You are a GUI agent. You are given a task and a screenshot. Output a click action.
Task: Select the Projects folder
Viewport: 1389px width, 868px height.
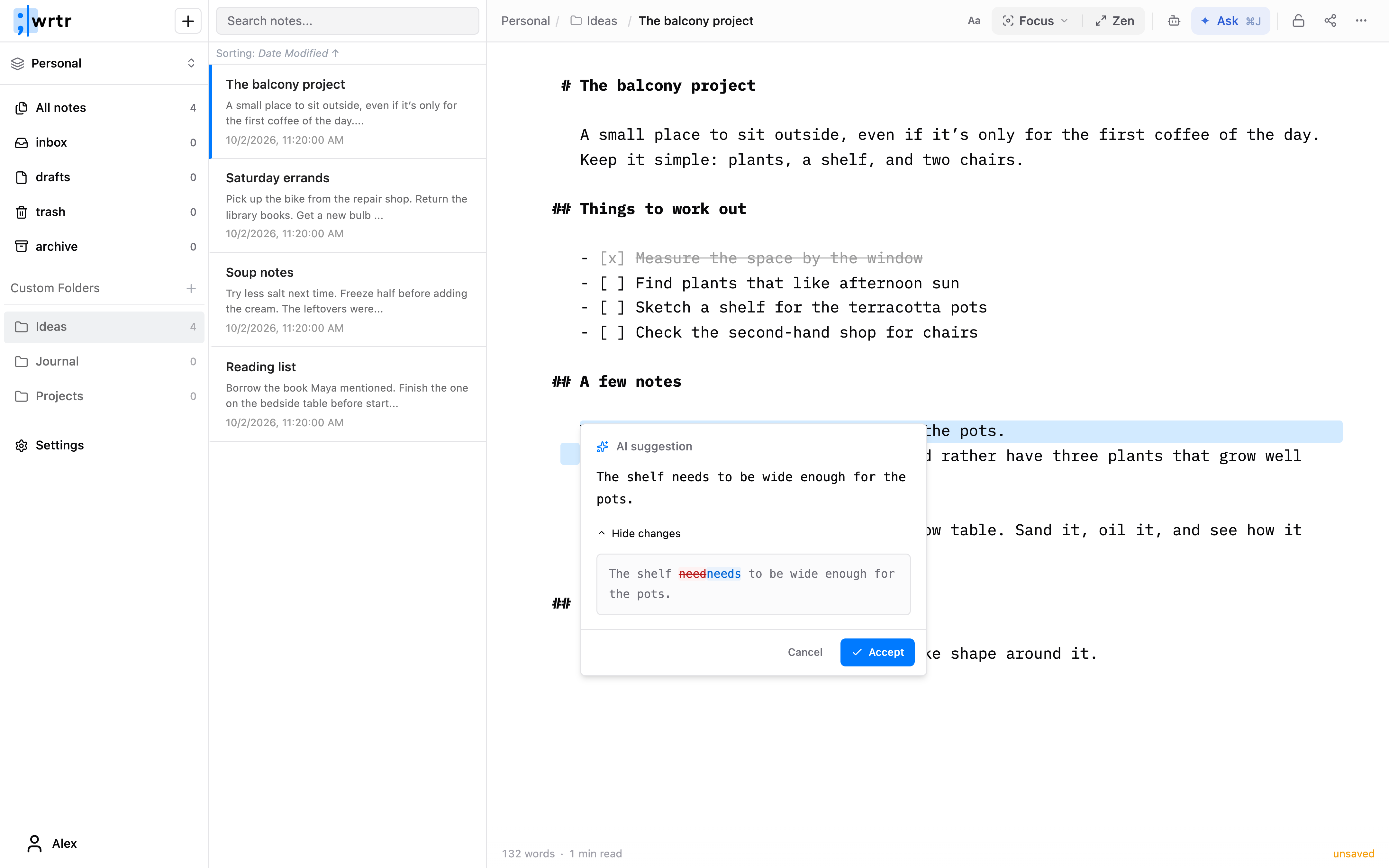(104, 396)
